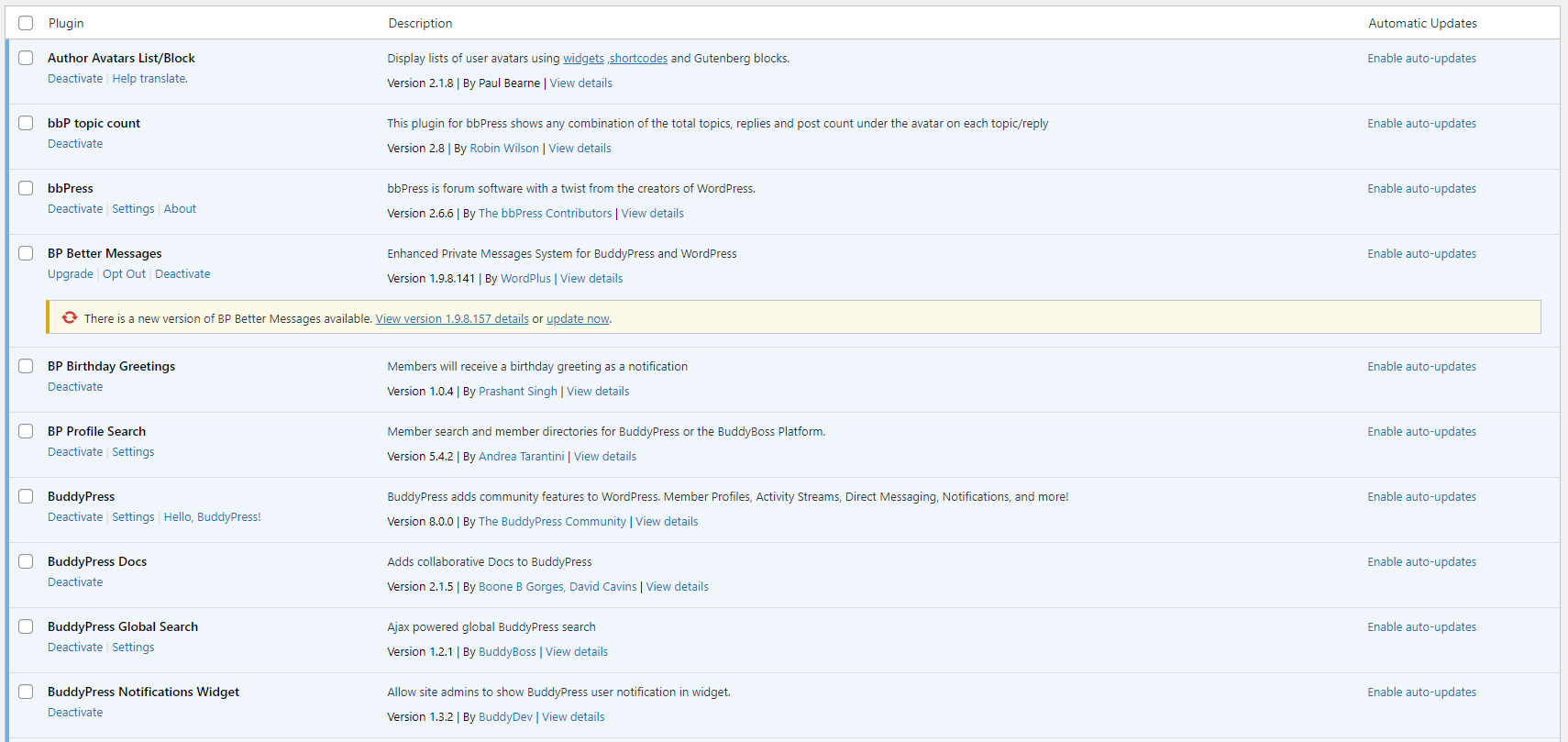Open BuddyPress Settings
The height and width of the screenshot is (742, 1568).
click(133, 517)
